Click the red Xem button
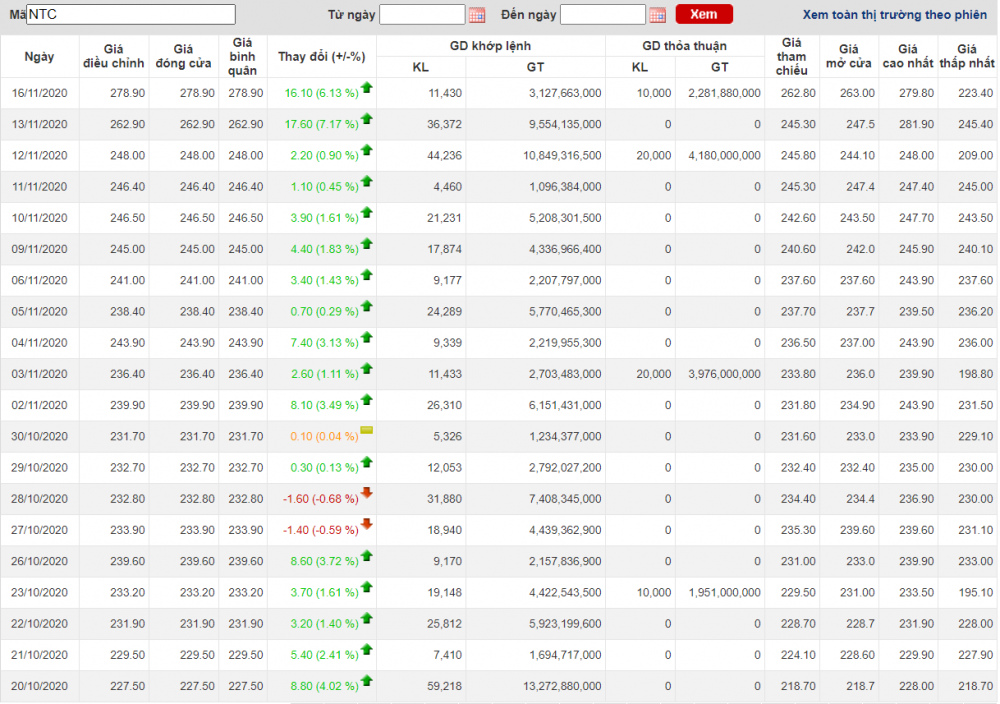This screenshot has height=704, width=1000. point(703,14)
